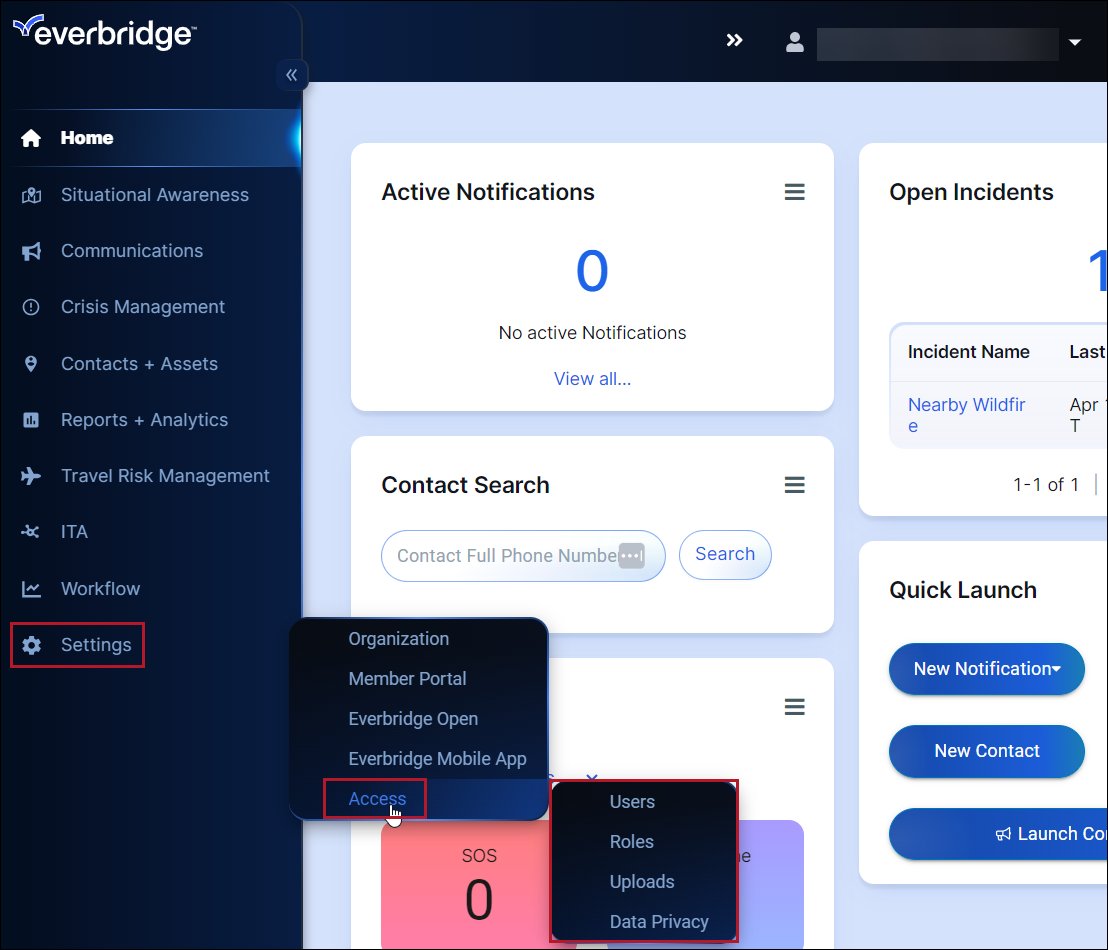Open the hamburger menu above the SOS tile
1108x950 pixels.
point(794,707)
